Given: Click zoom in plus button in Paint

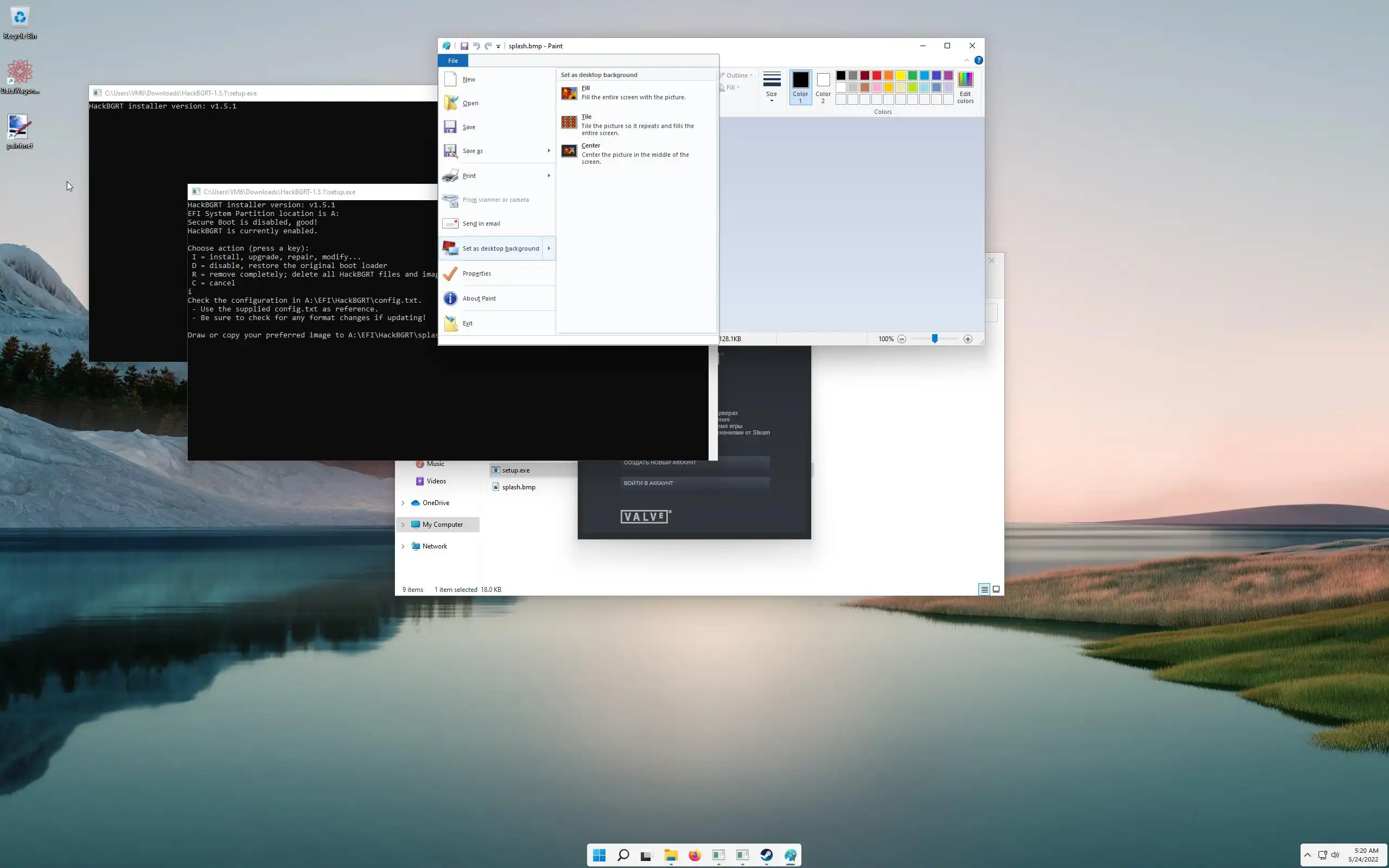Looking at the screenshot, I should (968, 339).
